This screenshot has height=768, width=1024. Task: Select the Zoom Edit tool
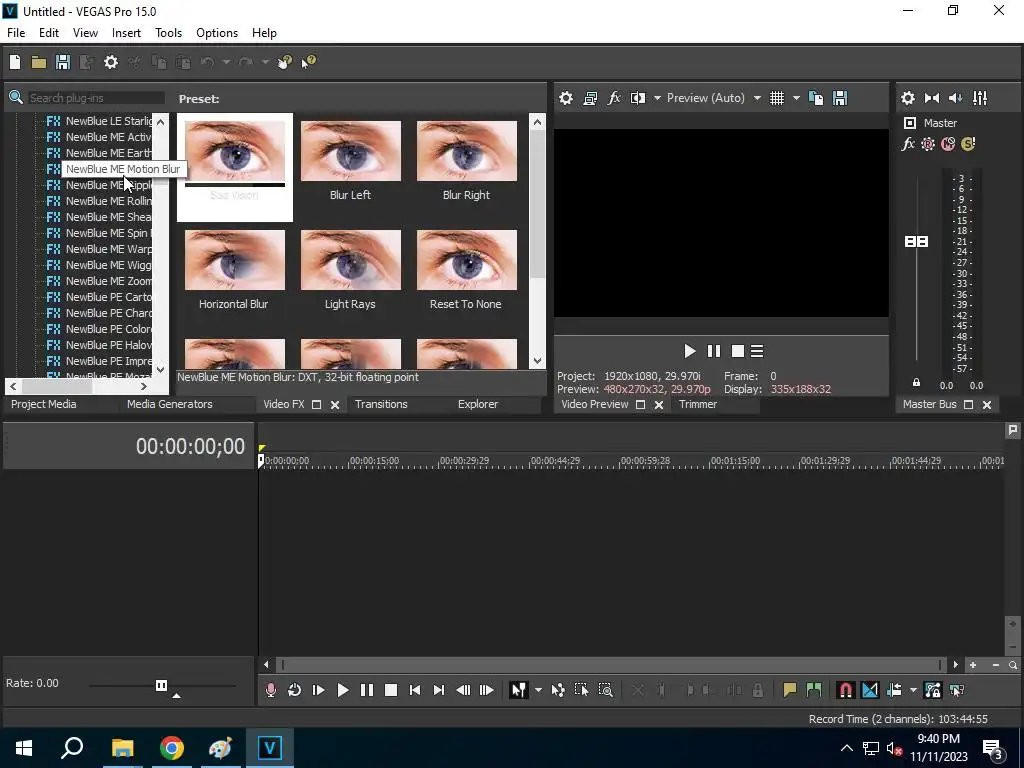(x=605, y=690)
